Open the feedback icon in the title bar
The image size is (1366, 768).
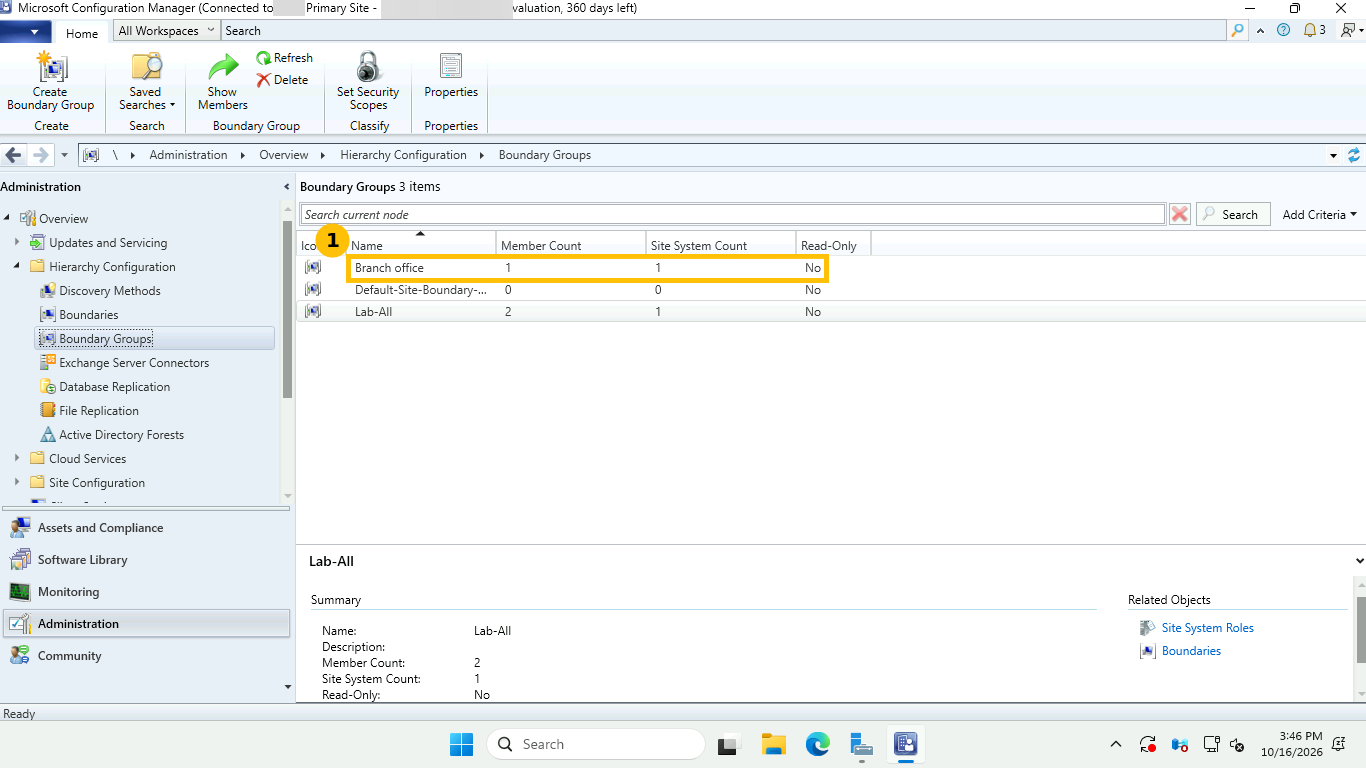1351,30
